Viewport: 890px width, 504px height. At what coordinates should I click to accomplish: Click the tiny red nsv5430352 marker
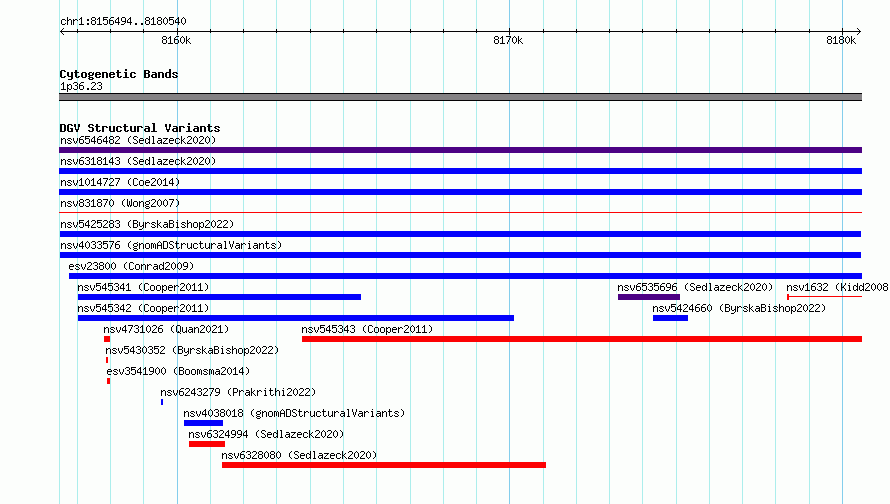pos(107,360)
